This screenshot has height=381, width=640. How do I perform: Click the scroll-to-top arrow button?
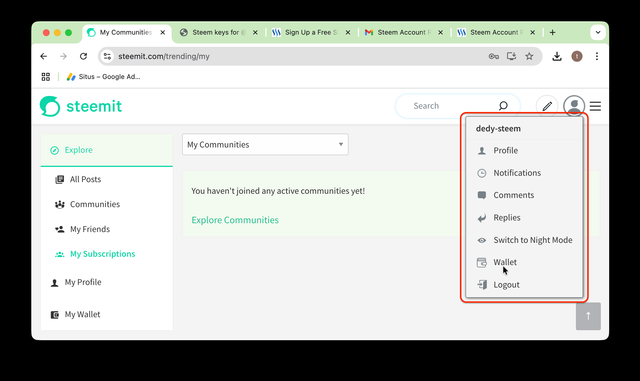pyautogui.click(x=588, y=316)
